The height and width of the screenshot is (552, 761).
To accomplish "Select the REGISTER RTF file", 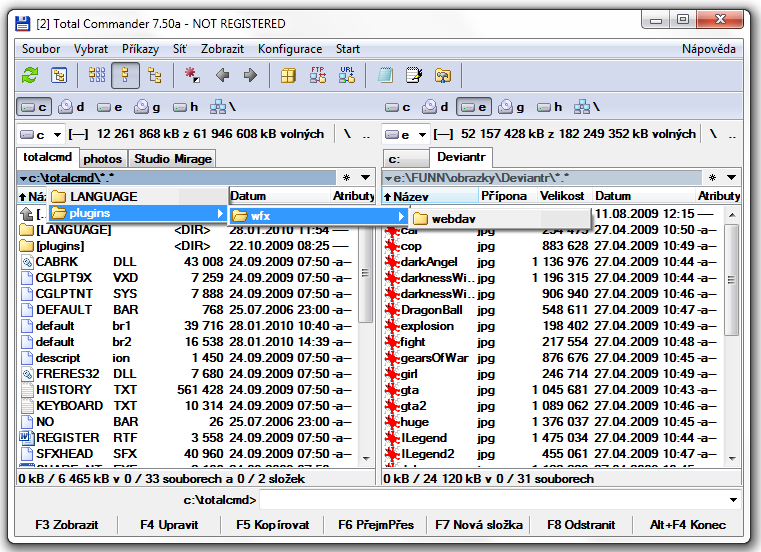I will pyautogui.click(x=187, y=438).
